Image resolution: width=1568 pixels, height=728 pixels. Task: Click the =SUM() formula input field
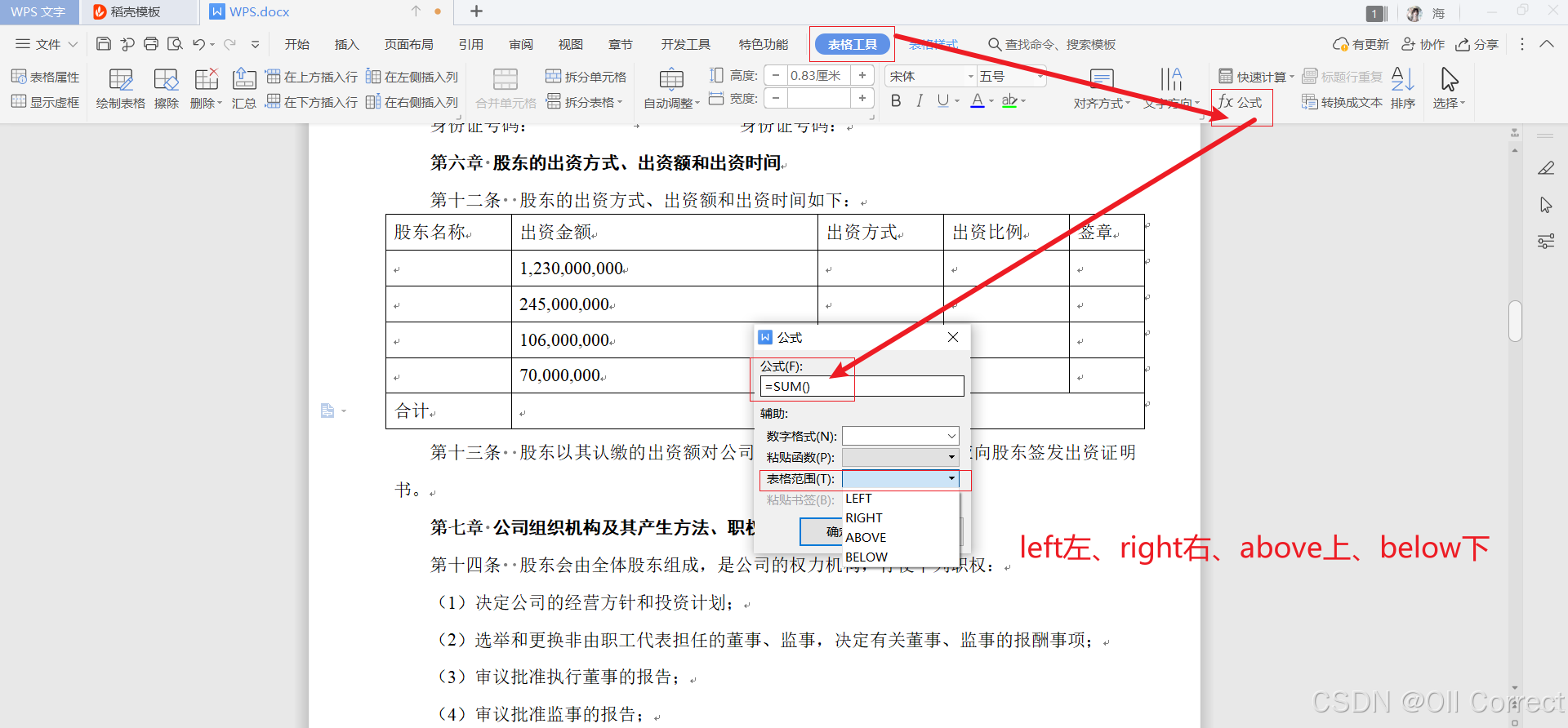pos(862,386)
